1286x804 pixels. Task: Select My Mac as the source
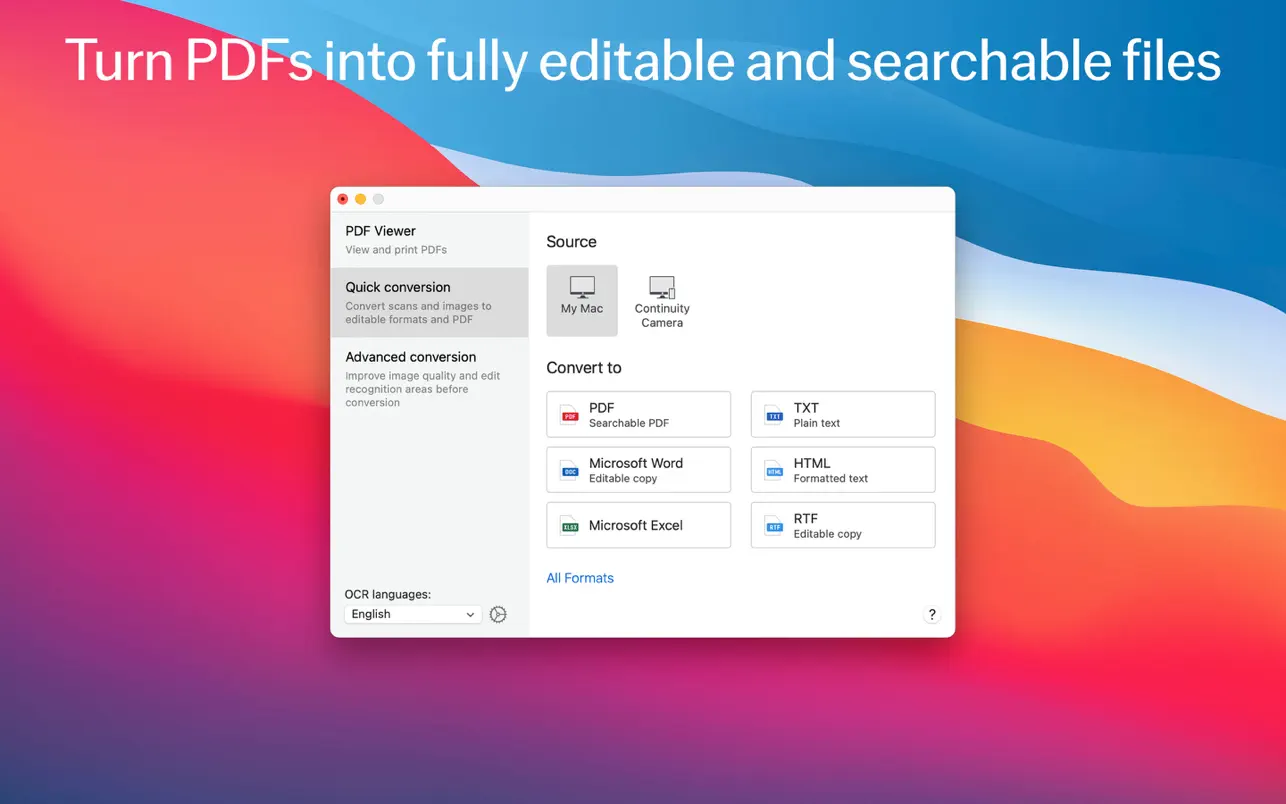[582, 300]
